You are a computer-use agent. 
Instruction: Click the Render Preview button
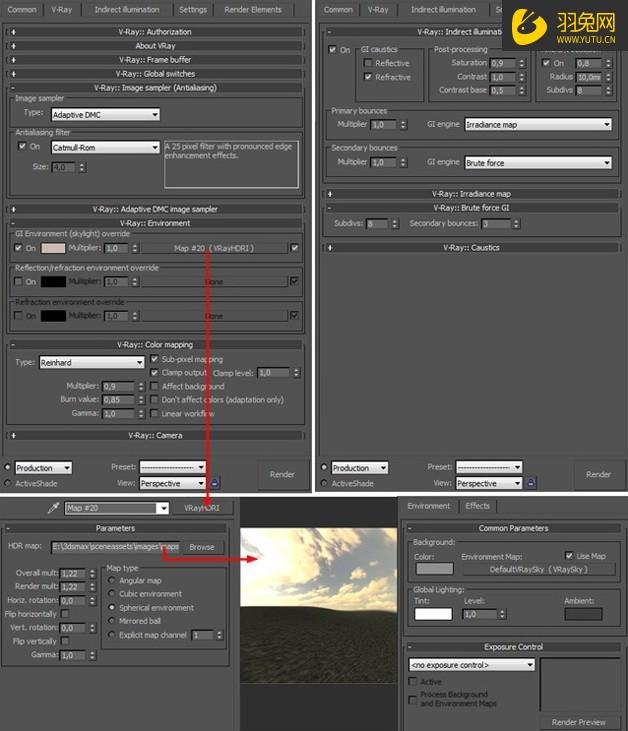pos(579,722)
